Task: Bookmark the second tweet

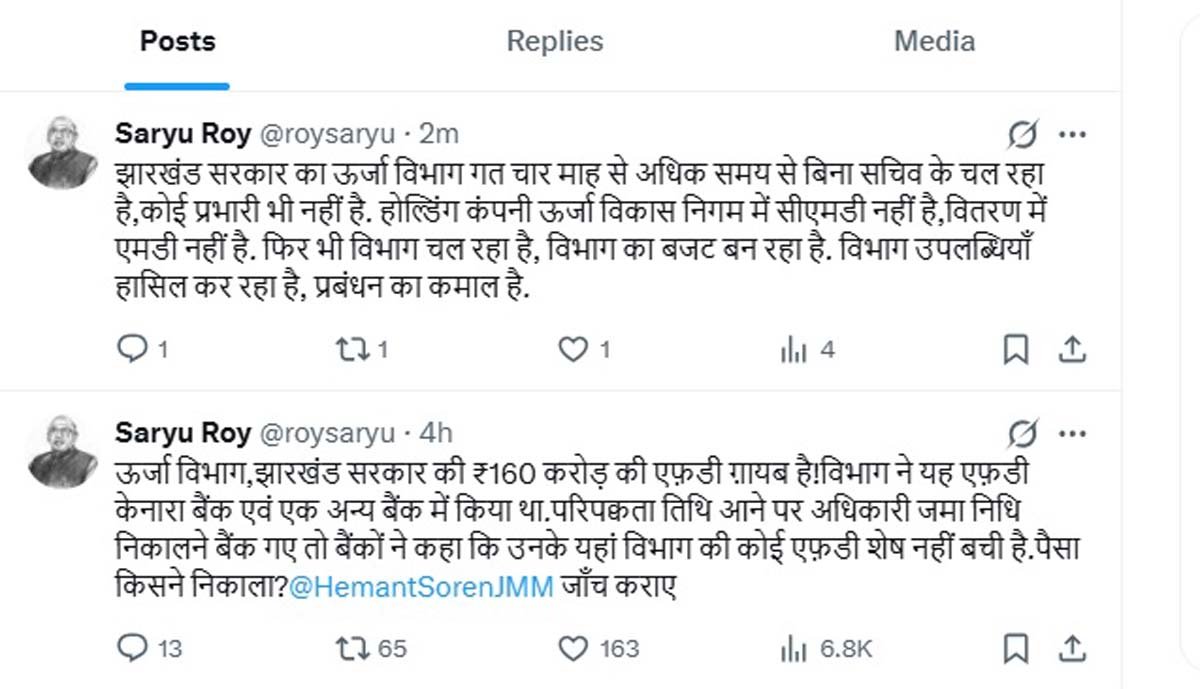Action: (x=1018, y=648)
